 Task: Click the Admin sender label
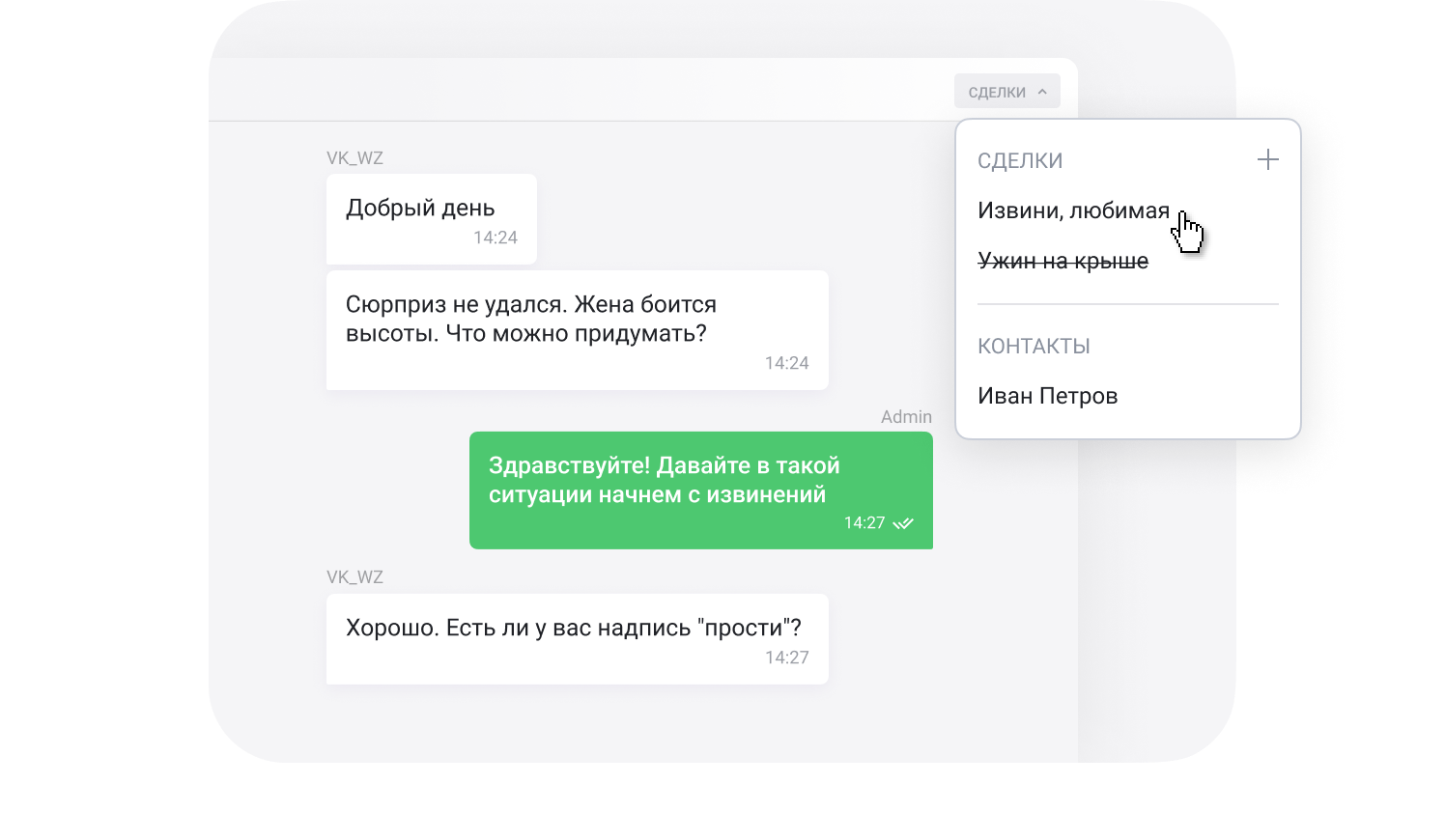(906, 417)
